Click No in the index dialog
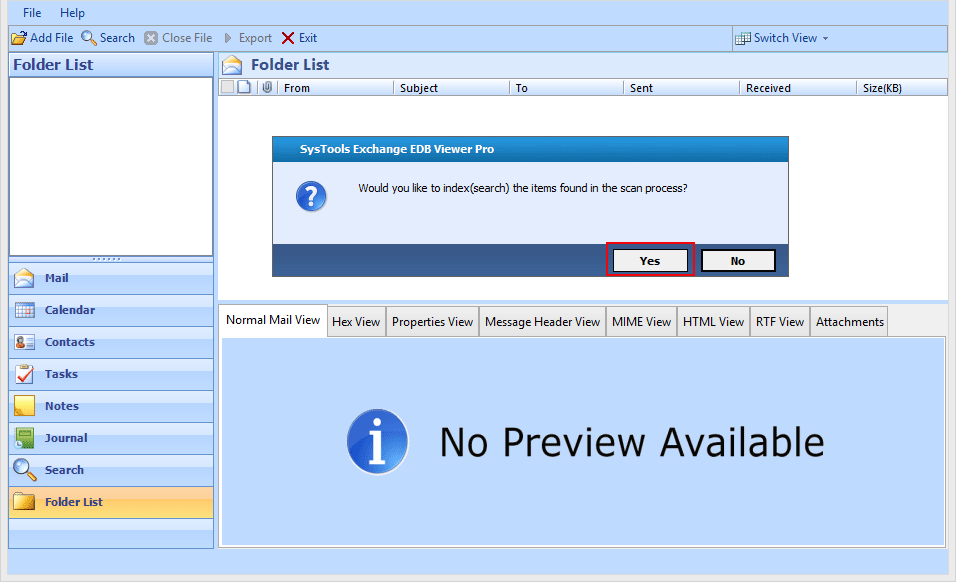Screen dimensions: 956x582 click(738, 260)
